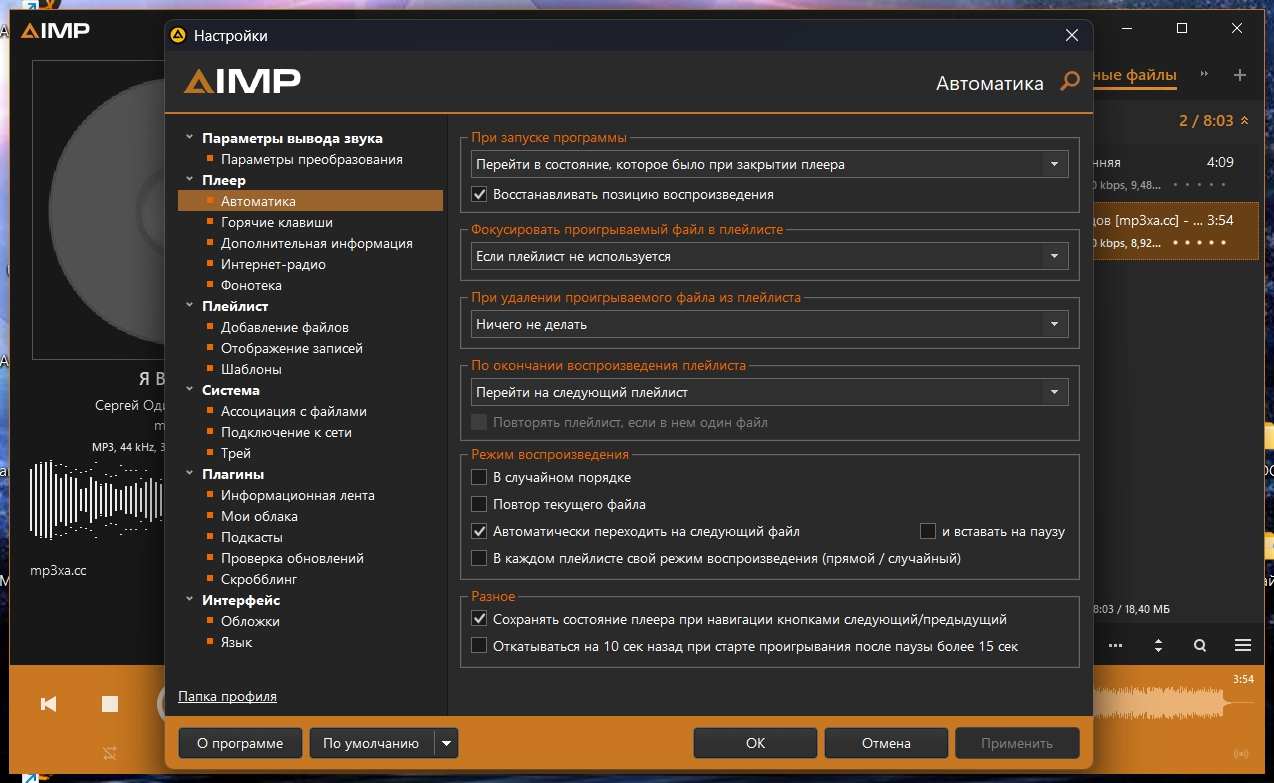This screenshot has height=783, width=1274.
Task: Uncheck Восстанавливать позицию воспроизведения
Action: pyautogui.click(x=479, y=194)
